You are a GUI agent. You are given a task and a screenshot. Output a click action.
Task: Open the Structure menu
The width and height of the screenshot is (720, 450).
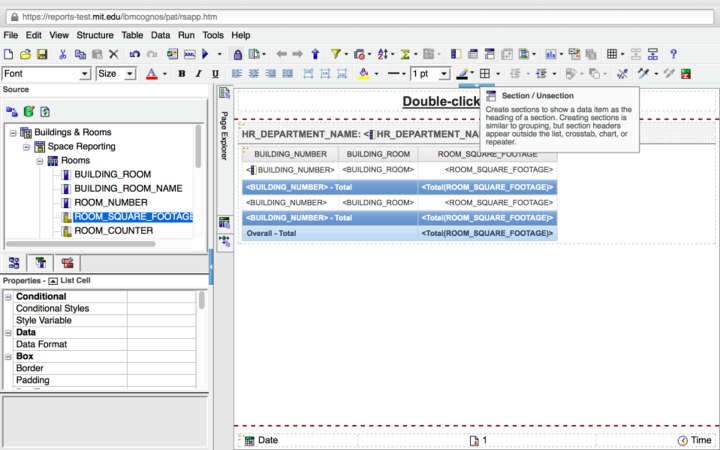[95, 35]
